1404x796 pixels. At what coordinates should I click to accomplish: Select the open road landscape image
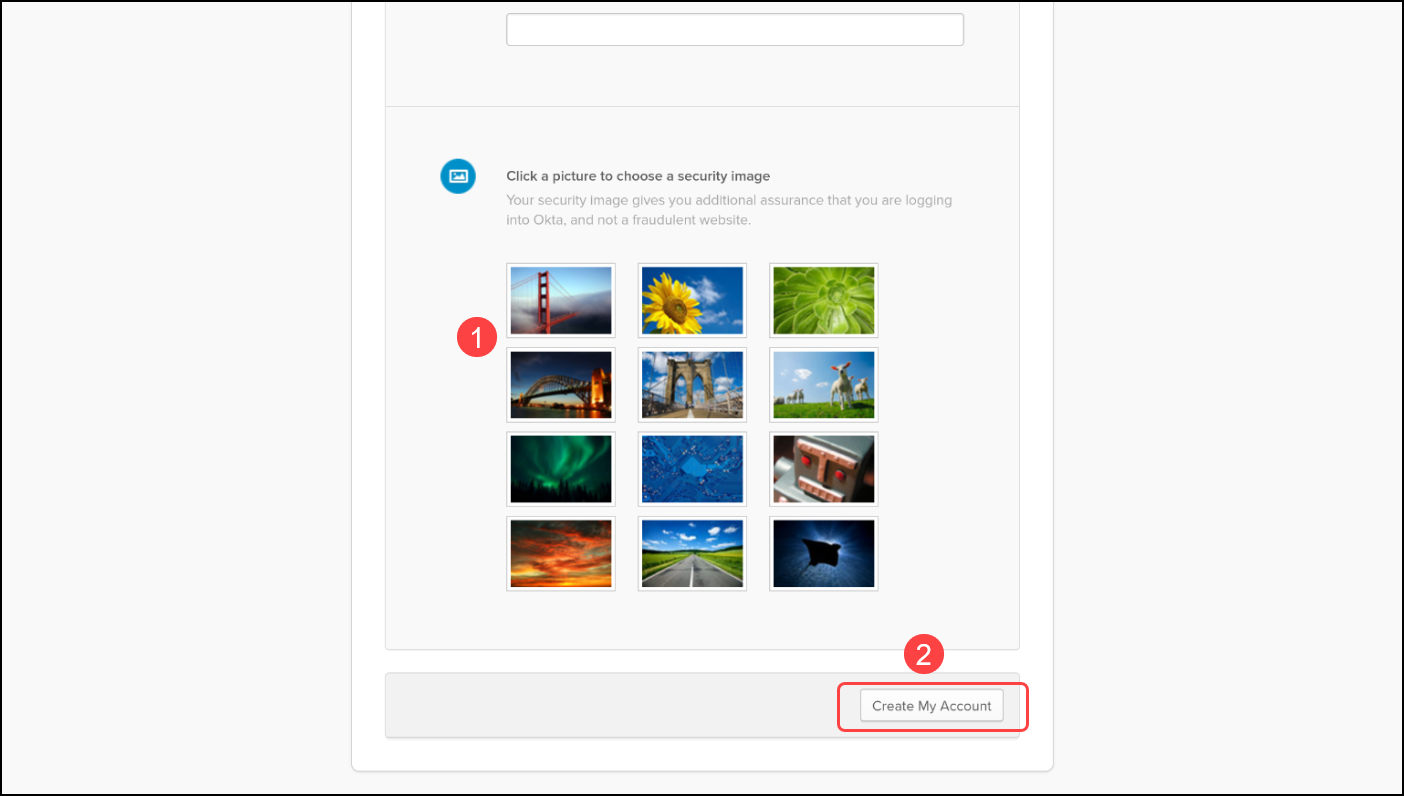692,553
